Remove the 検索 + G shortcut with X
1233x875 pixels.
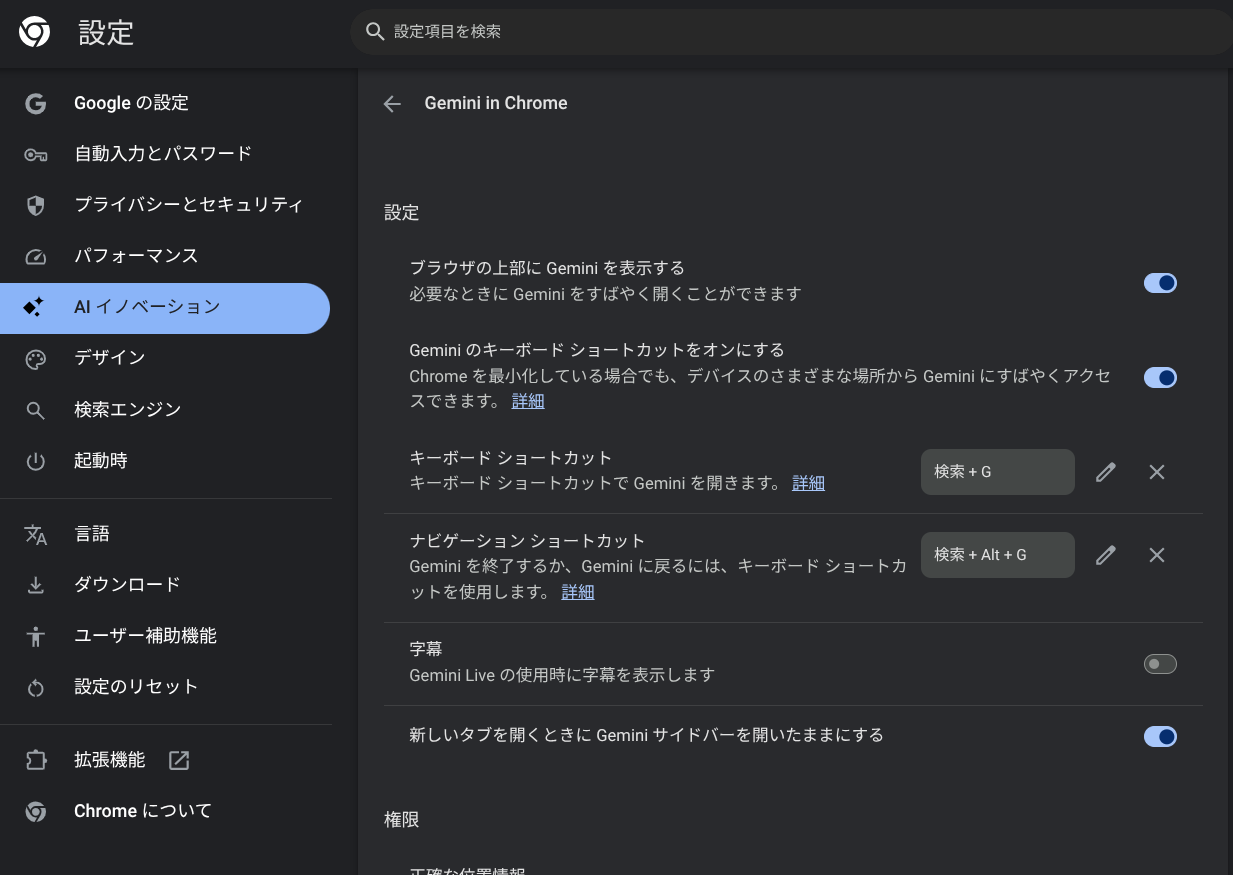[x=1157, y=472]
